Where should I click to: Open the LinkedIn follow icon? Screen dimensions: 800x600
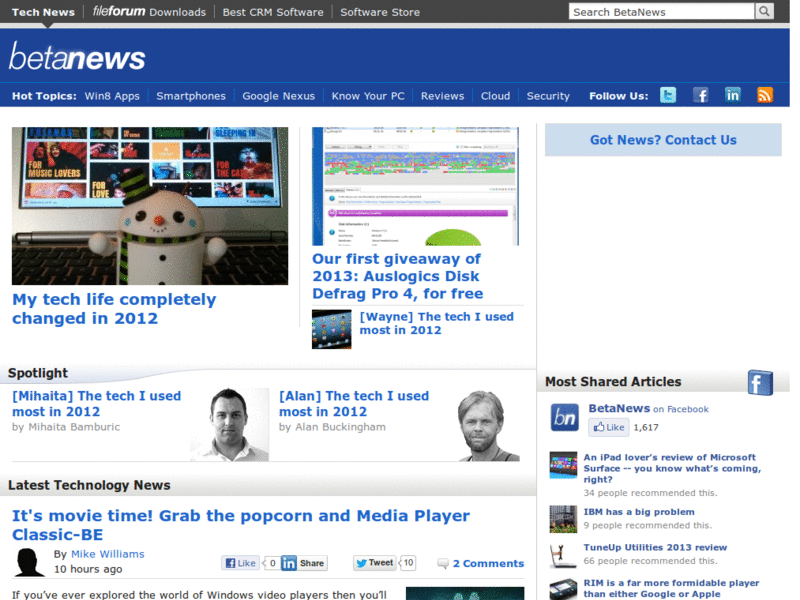[x=733, y=95]
